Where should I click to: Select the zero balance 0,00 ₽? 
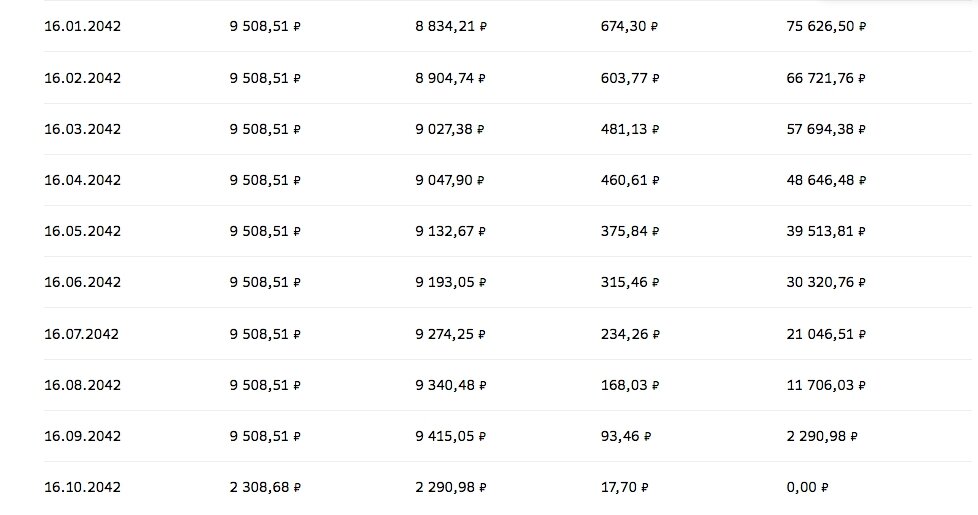click(x=807, y=488)
